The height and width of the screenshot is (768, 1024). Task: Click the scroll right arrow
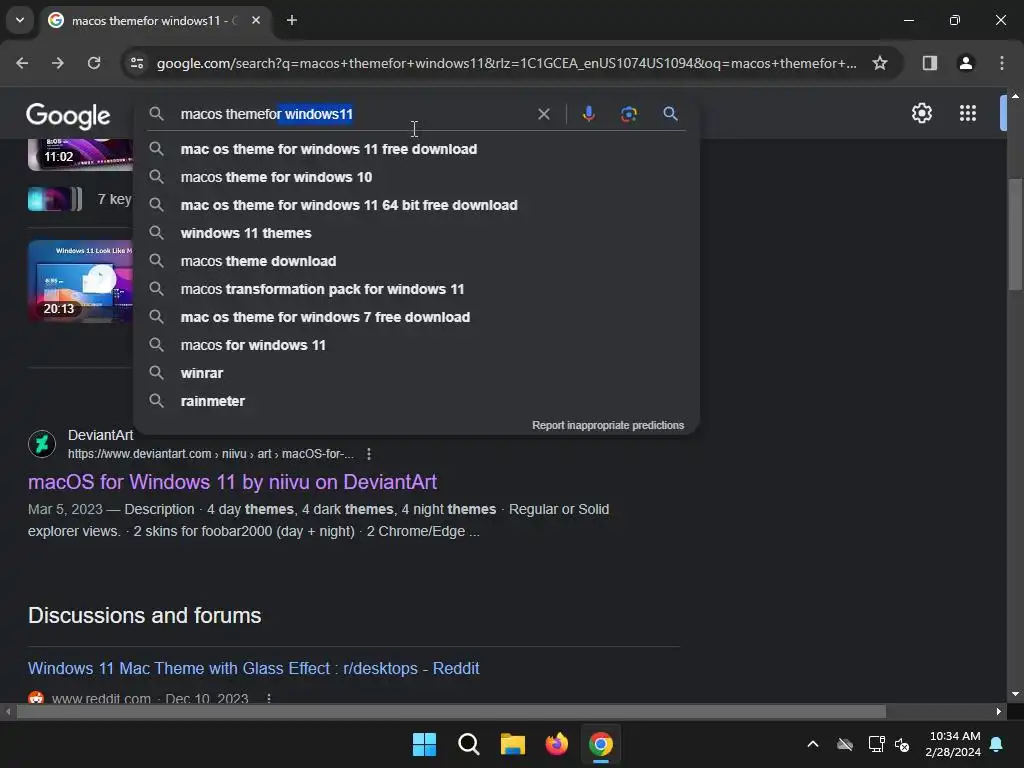tap(999, 711)
